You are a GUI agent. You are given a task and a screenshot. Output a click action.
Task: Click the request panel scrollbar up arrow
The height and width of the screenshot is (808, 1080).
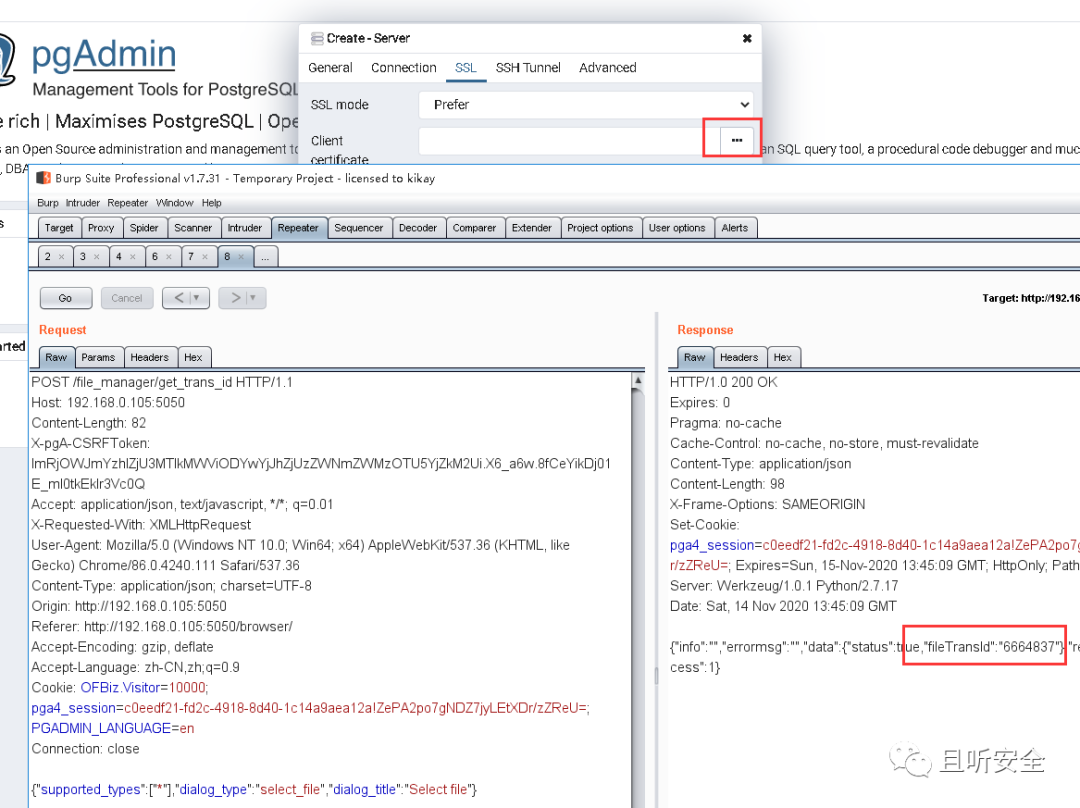(638, 380)
